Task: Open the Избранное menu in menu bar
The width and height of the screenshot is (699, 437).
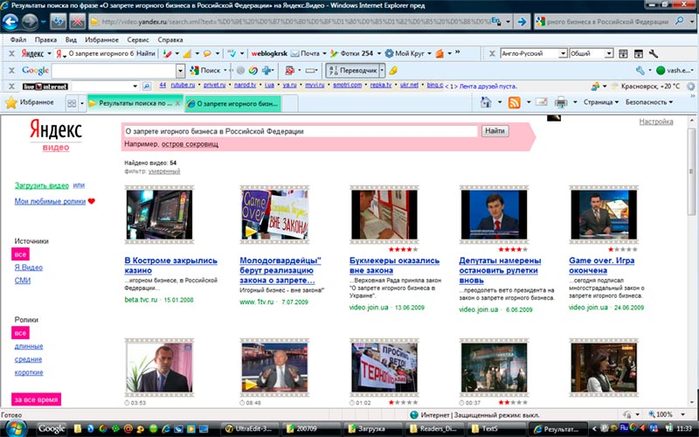Action: (102, 40)
